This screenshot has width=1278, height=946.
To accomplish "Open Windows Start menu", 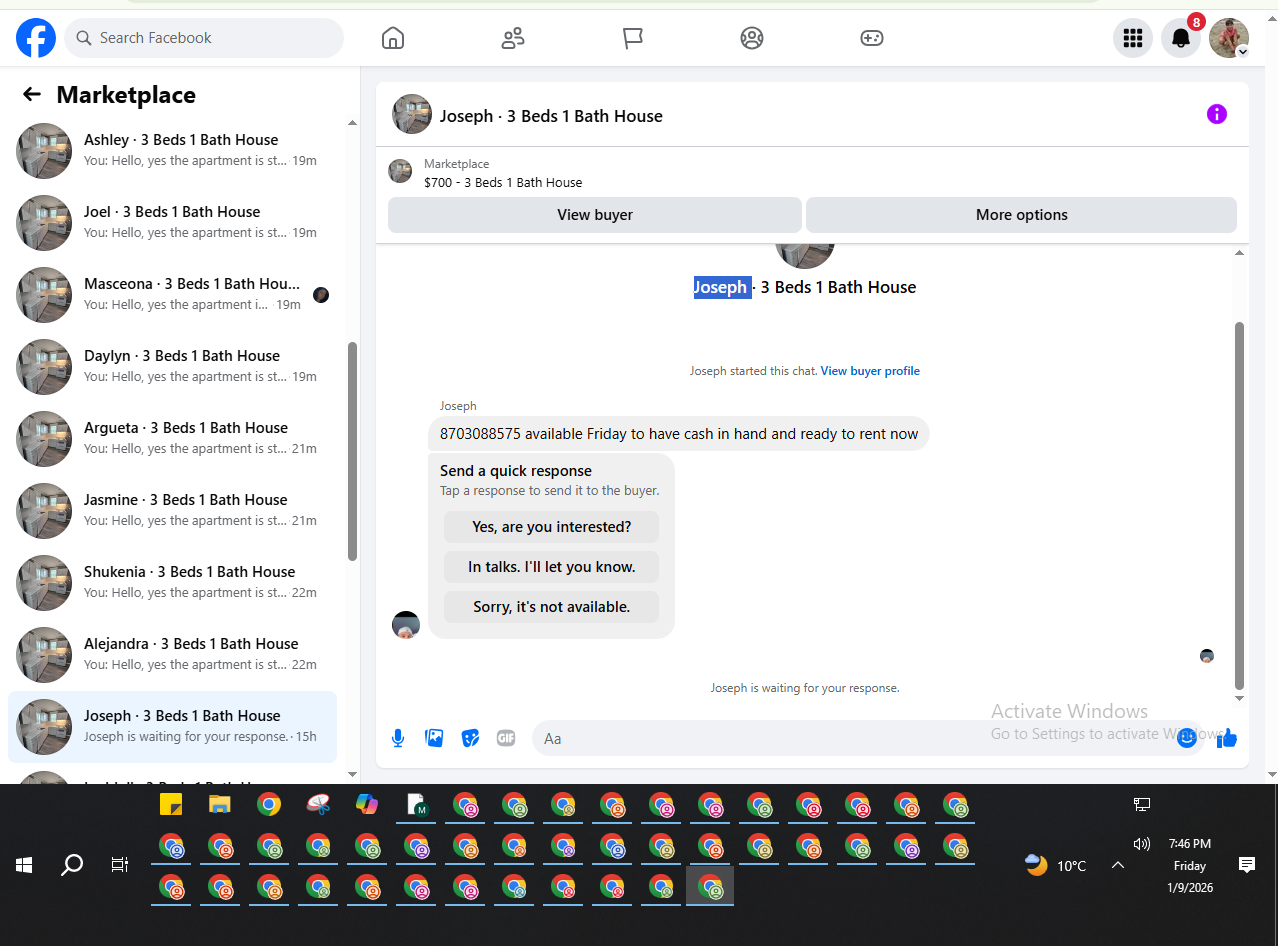I will tap(24, 865).
